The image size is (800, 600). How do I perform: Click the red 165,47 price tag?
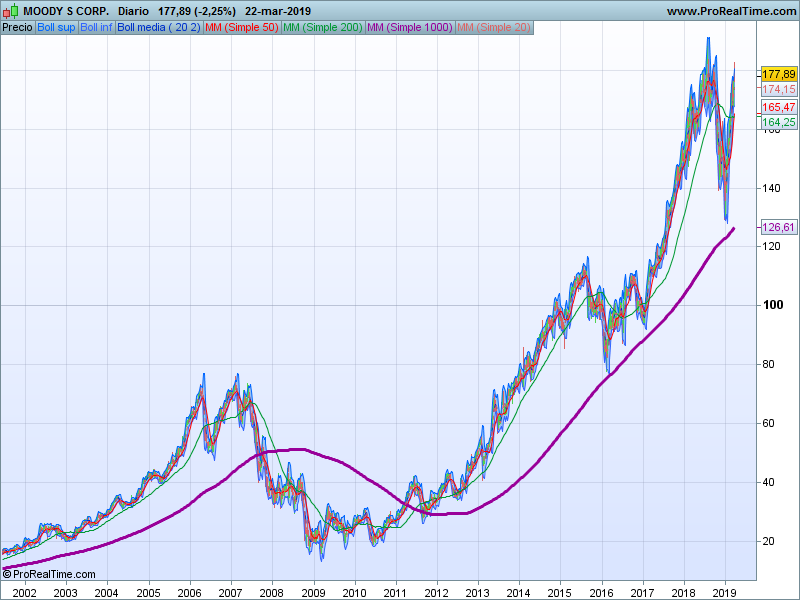click(779, 107)
